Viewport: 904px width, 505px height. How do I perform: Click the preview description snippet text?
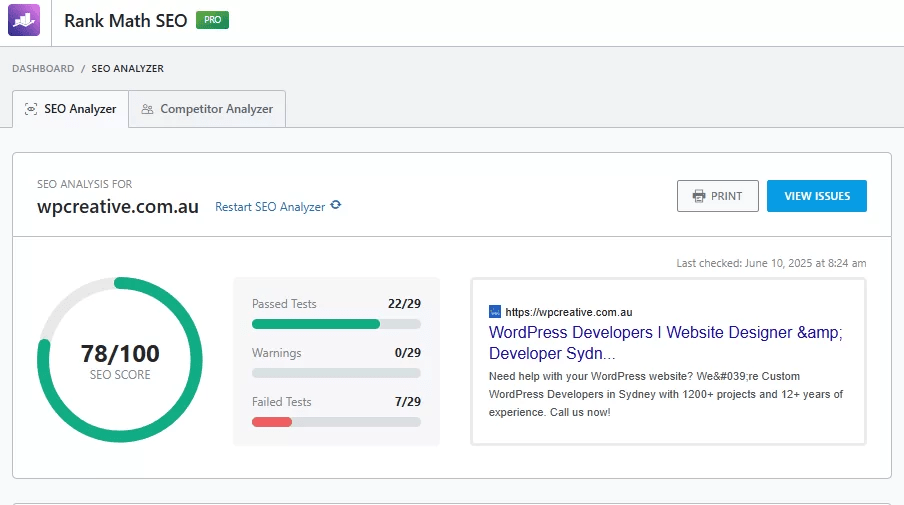(665, 394)
